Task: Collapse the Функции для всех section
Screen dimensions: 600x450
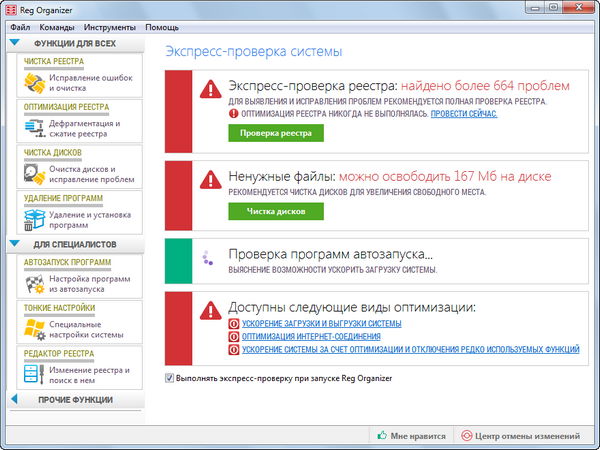Action: (16, 43)
